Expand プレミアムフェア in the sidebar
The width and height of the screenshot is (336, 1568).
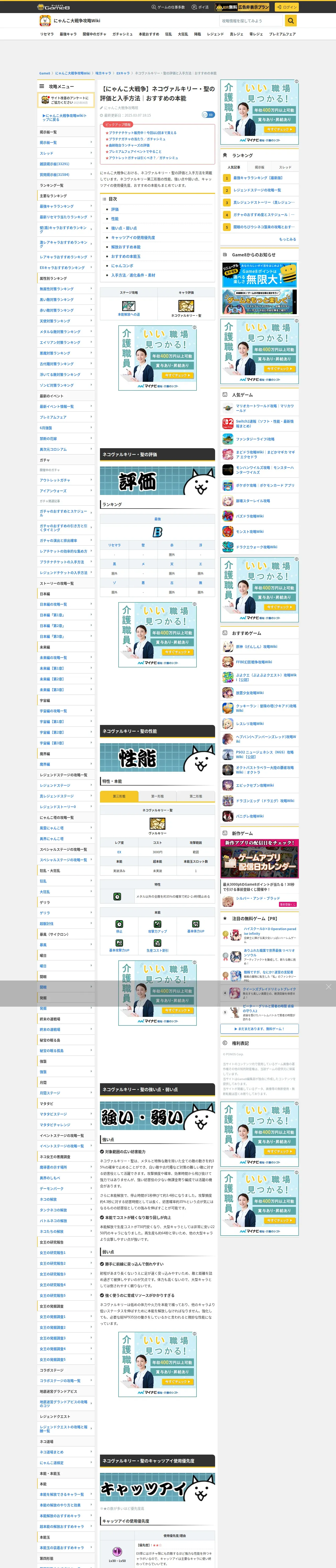pos(66,417)
